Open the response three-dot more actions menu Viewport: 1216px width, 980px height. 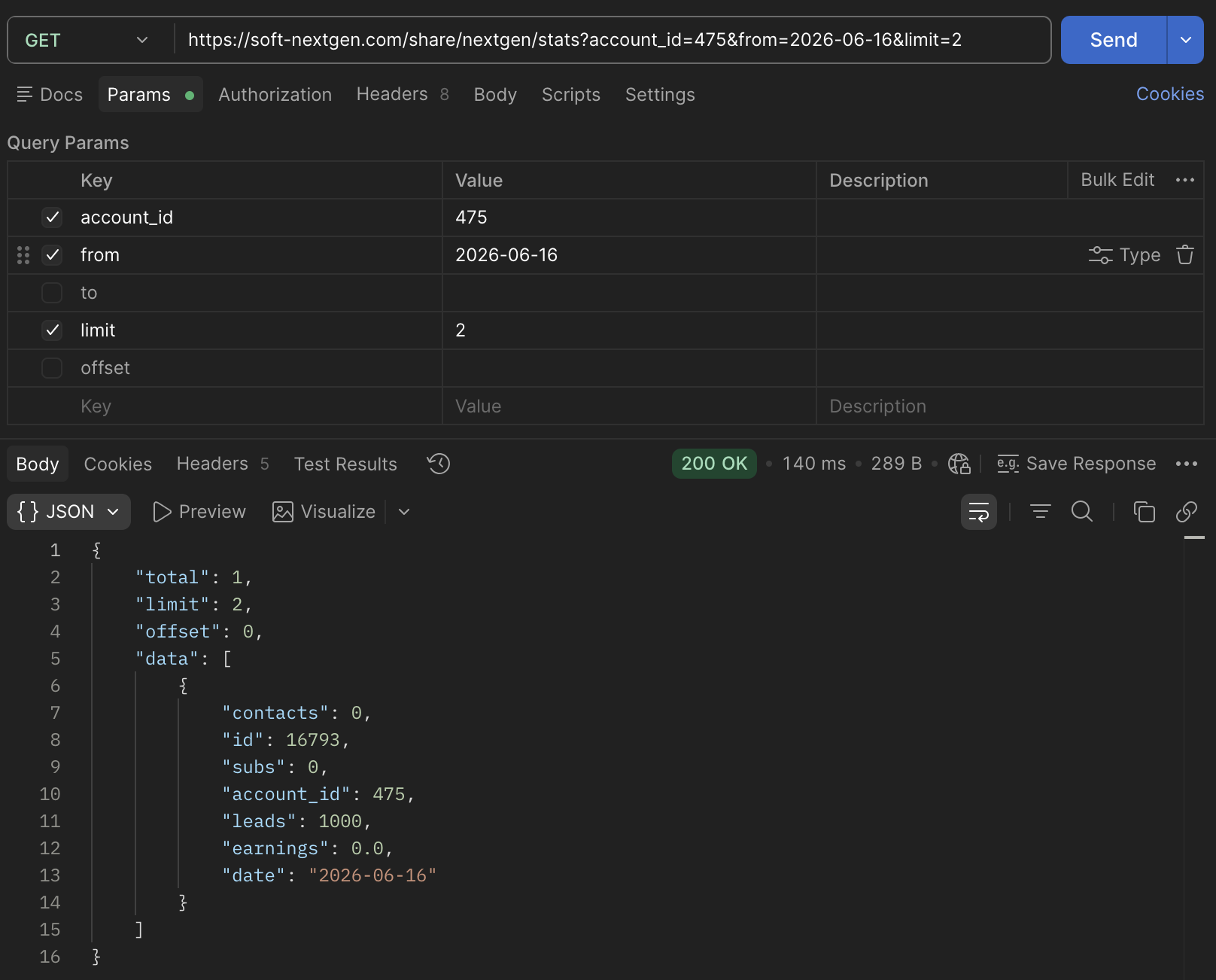(x=1187, y=464)
